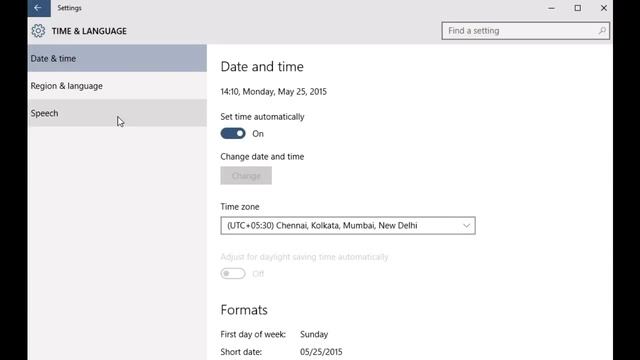This screenshot has height=360, width=640.
Task: Click the Set time automatically label
Action: tap(262, 117)
